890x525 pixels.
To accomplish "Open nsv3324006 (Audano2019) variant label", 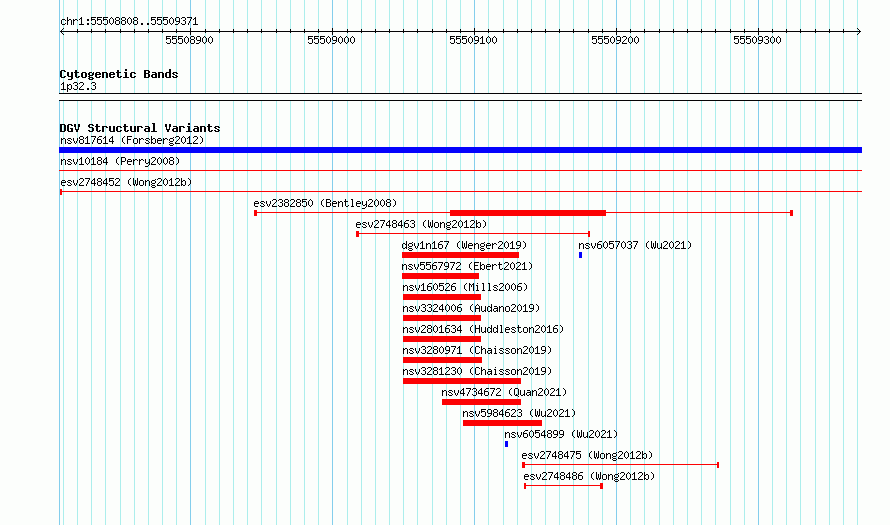I will coord(471,308).
